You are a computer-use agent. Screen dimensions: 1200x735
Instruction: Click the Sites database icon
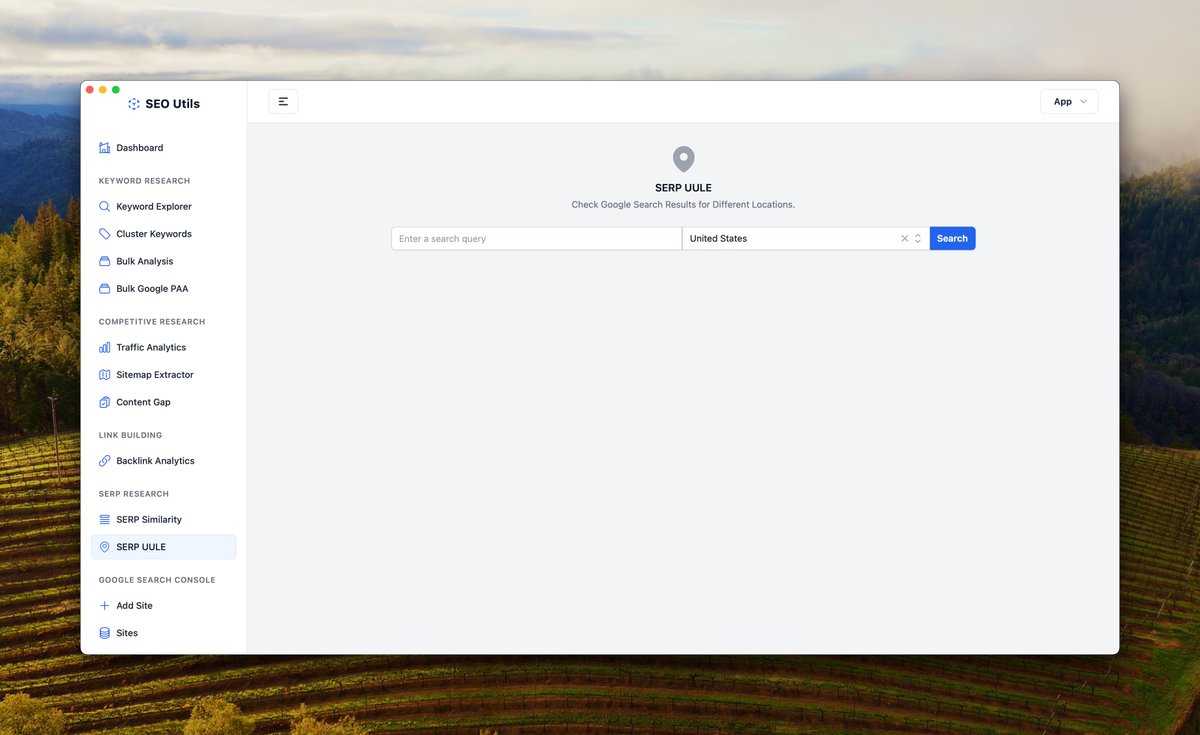[105, 633]
